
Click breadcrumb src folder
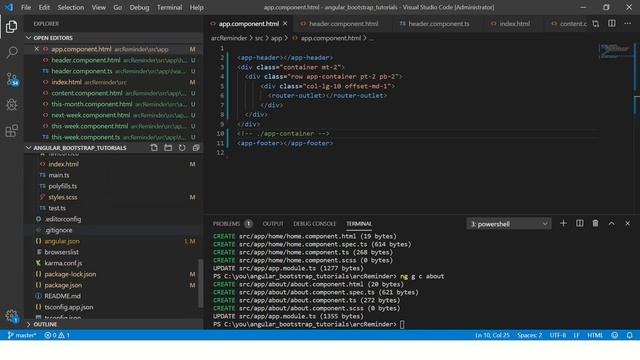(x=259, y=38)
